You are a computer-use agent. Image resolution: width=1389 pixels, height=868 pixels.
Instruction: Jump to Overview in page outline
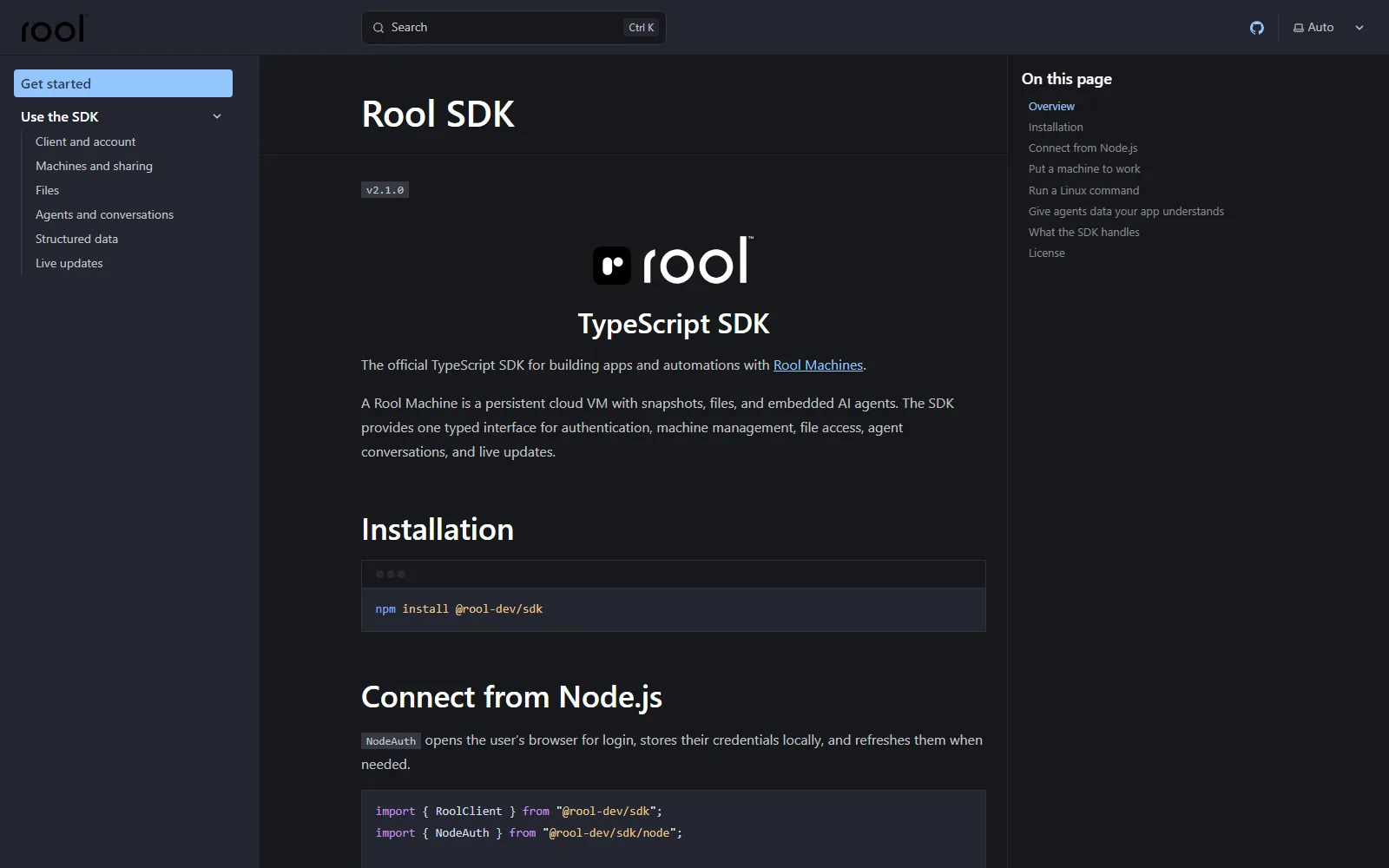[x=1051, y=106]
